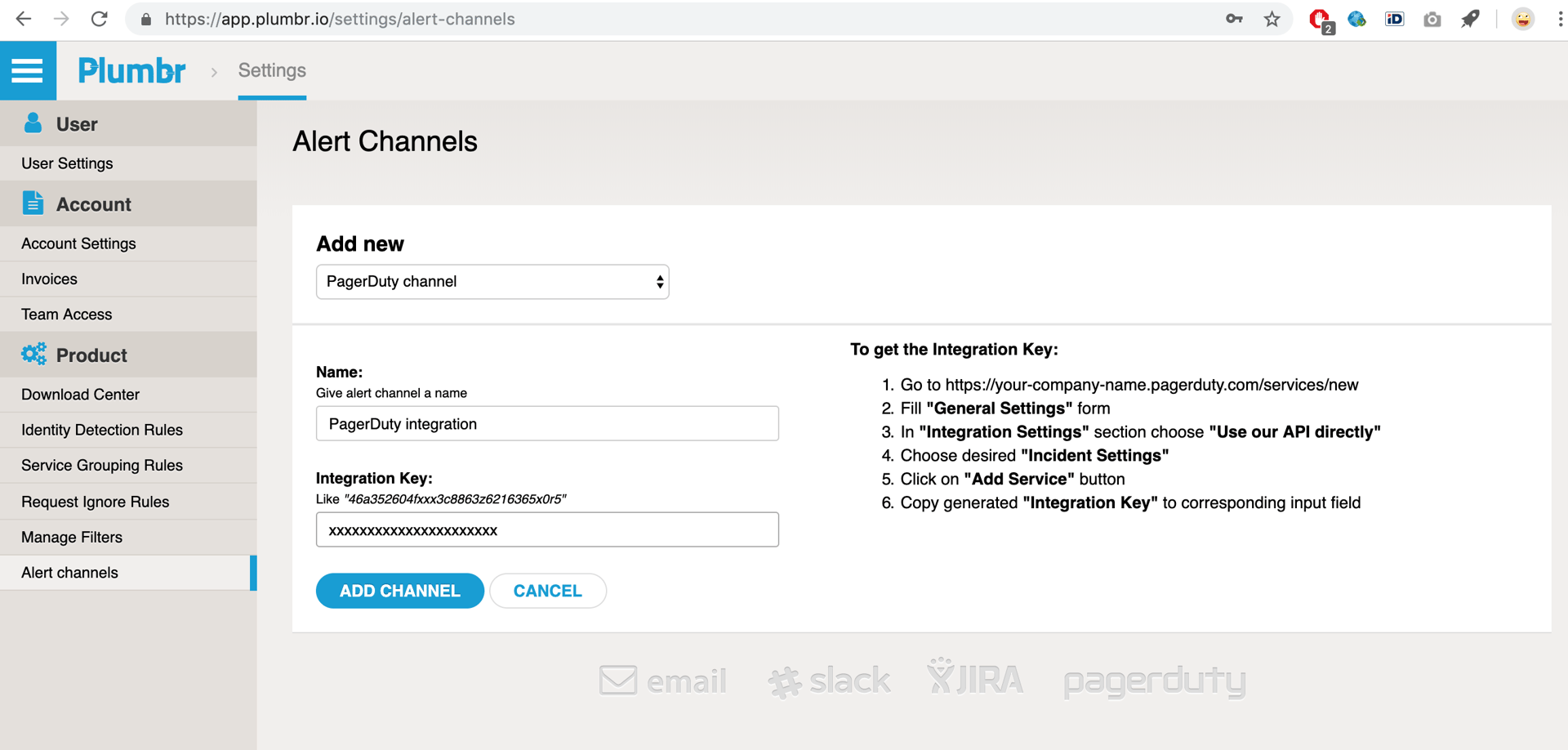Open the Settings tab in breadcrumb

tap(272, 71)
